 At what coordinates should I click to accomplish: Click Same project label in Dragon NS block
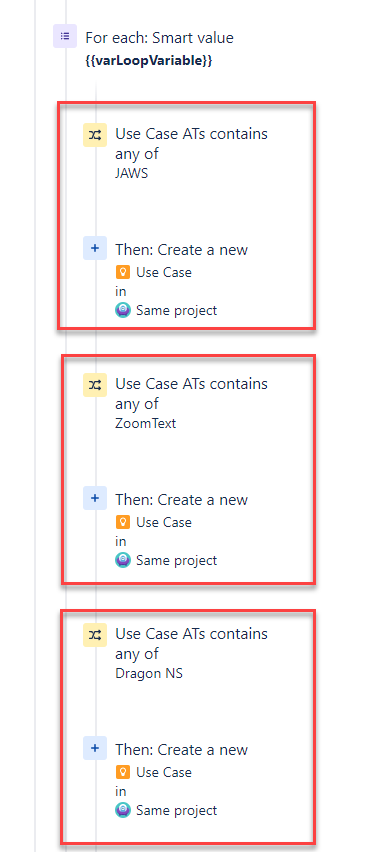[176, 810]
